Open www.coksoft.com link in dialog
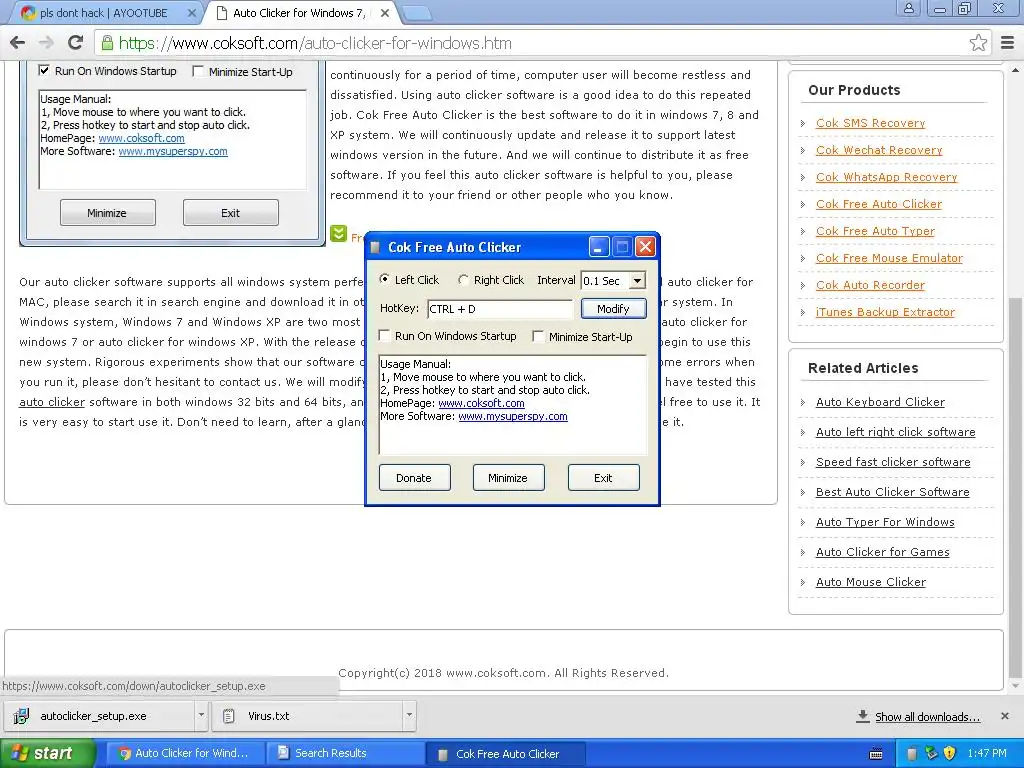 (481, 403)
